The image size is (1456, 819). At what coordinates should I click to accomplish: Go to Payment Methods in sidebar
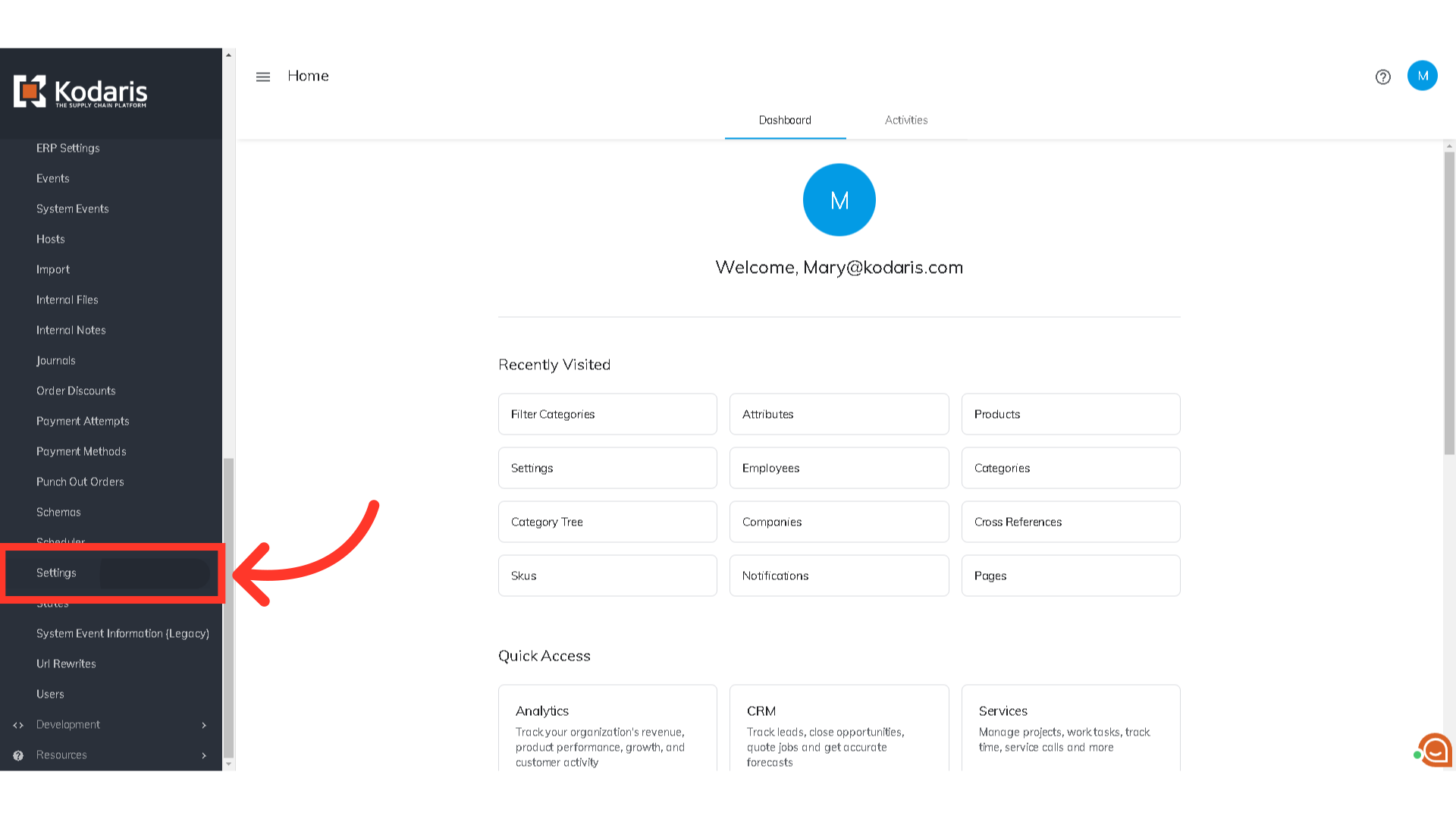click(81, 451)
